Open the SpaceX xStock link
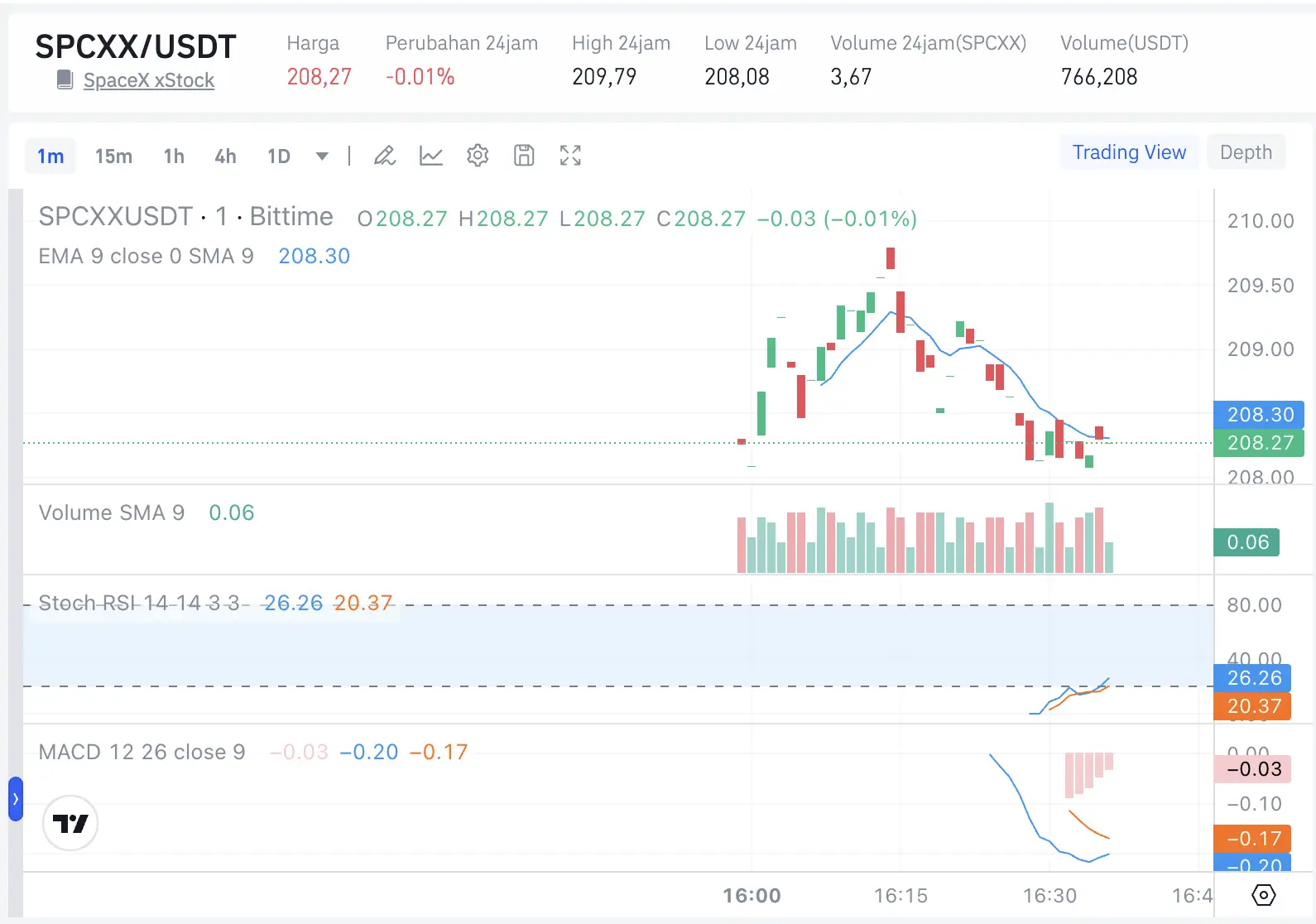This screenshot has height=924, width=1316. [149, 80]
